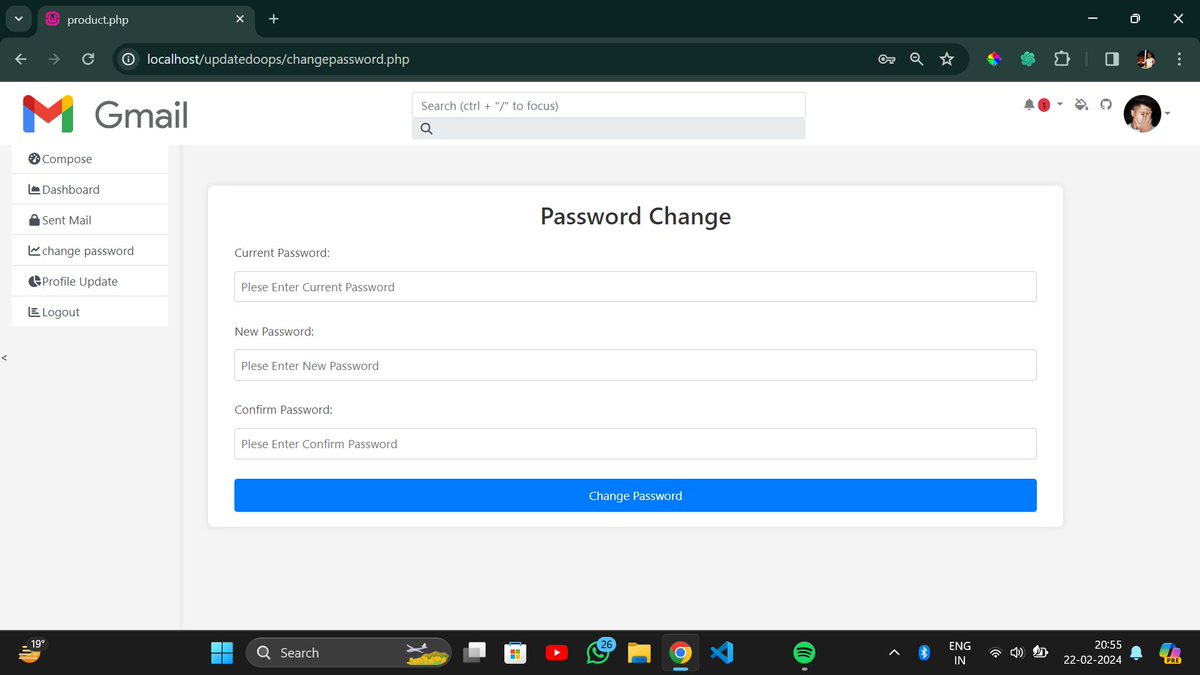Open Spotify from the taskbar
The width and height of the screenshot is (1200, 675).
pos(804,653)
